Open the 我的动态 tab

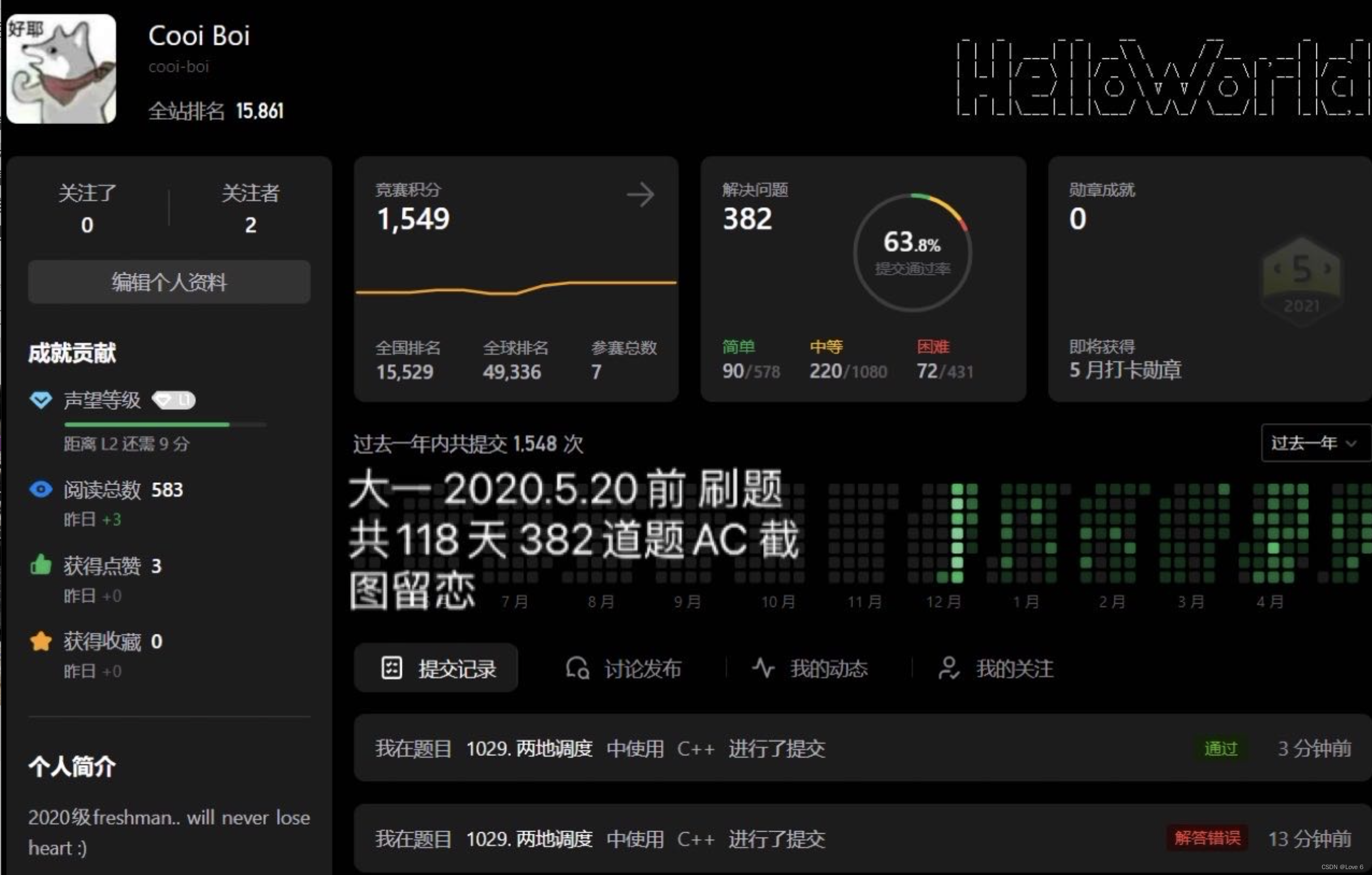tap(810, 668)
